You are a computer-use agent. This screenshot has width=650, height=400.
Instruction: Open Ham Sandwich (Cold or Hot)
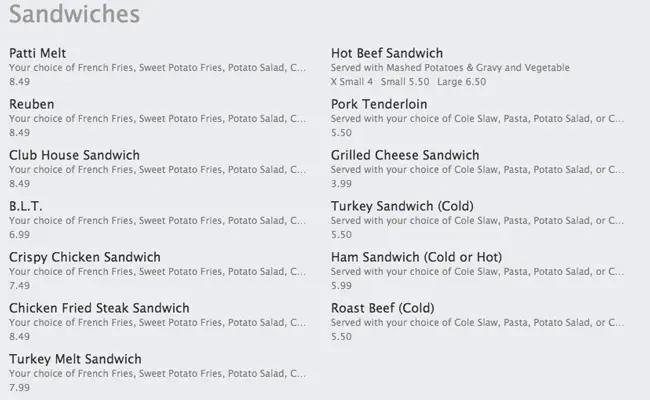pyautogui.click(x=416, y=257)
